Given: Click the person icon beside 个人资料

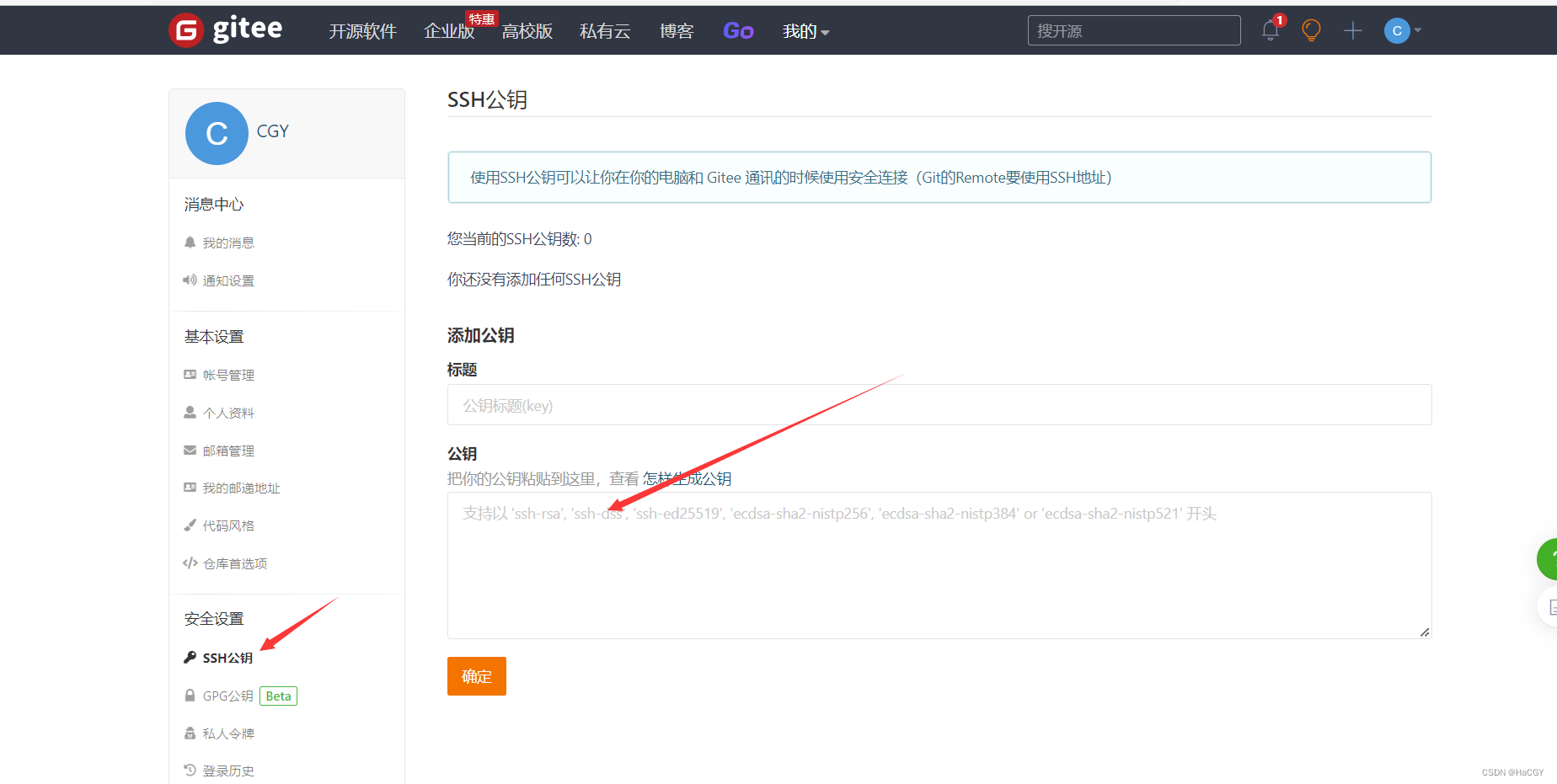Looking at the screenshot, I should [190, 413].
